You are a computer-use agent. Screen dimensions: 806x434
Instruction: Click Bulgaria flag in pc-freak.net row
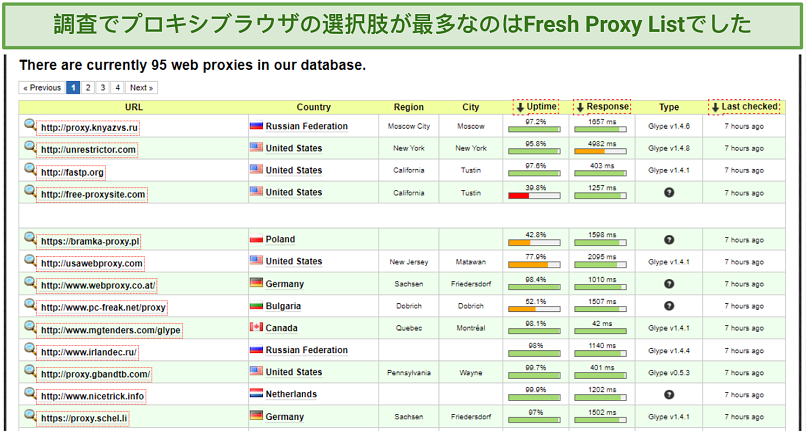click(256, 305)
